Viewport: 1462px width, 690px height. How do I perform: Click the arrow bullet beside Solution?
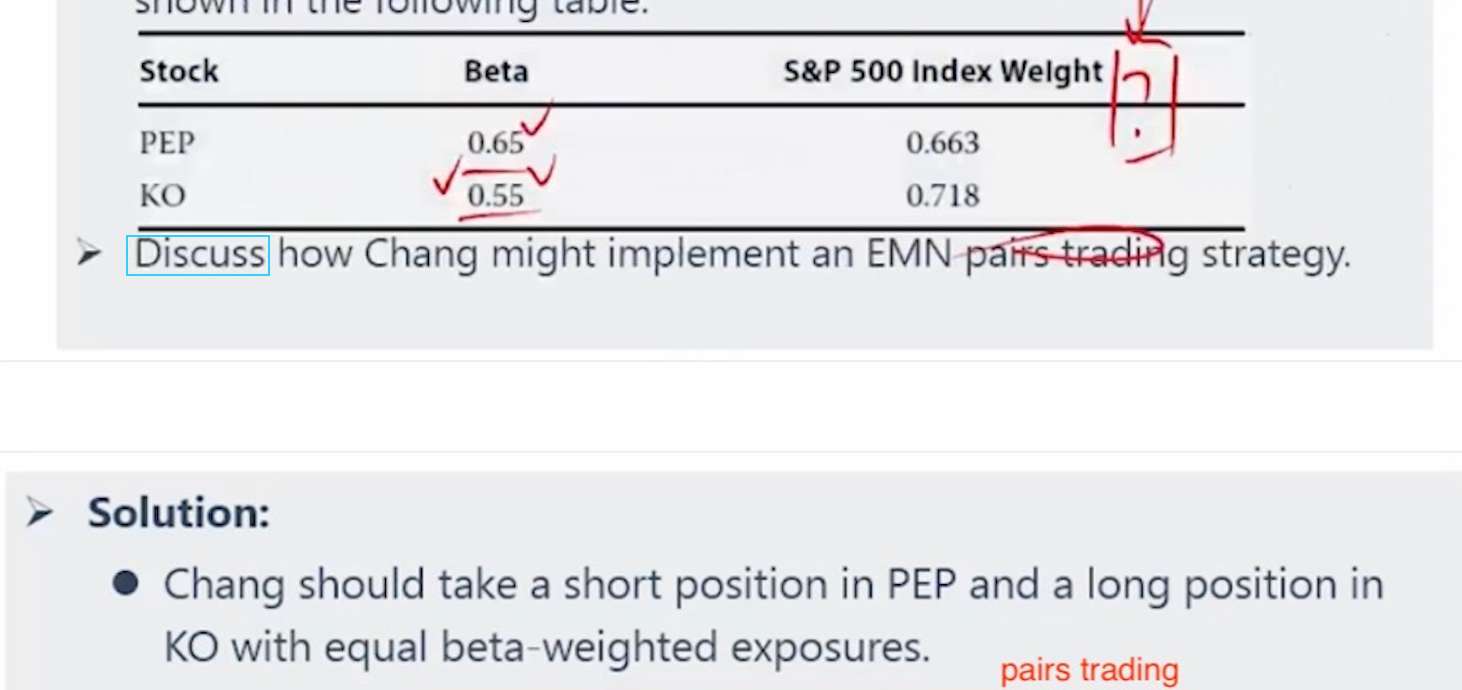pyautogui.click(x=41, y=514)
